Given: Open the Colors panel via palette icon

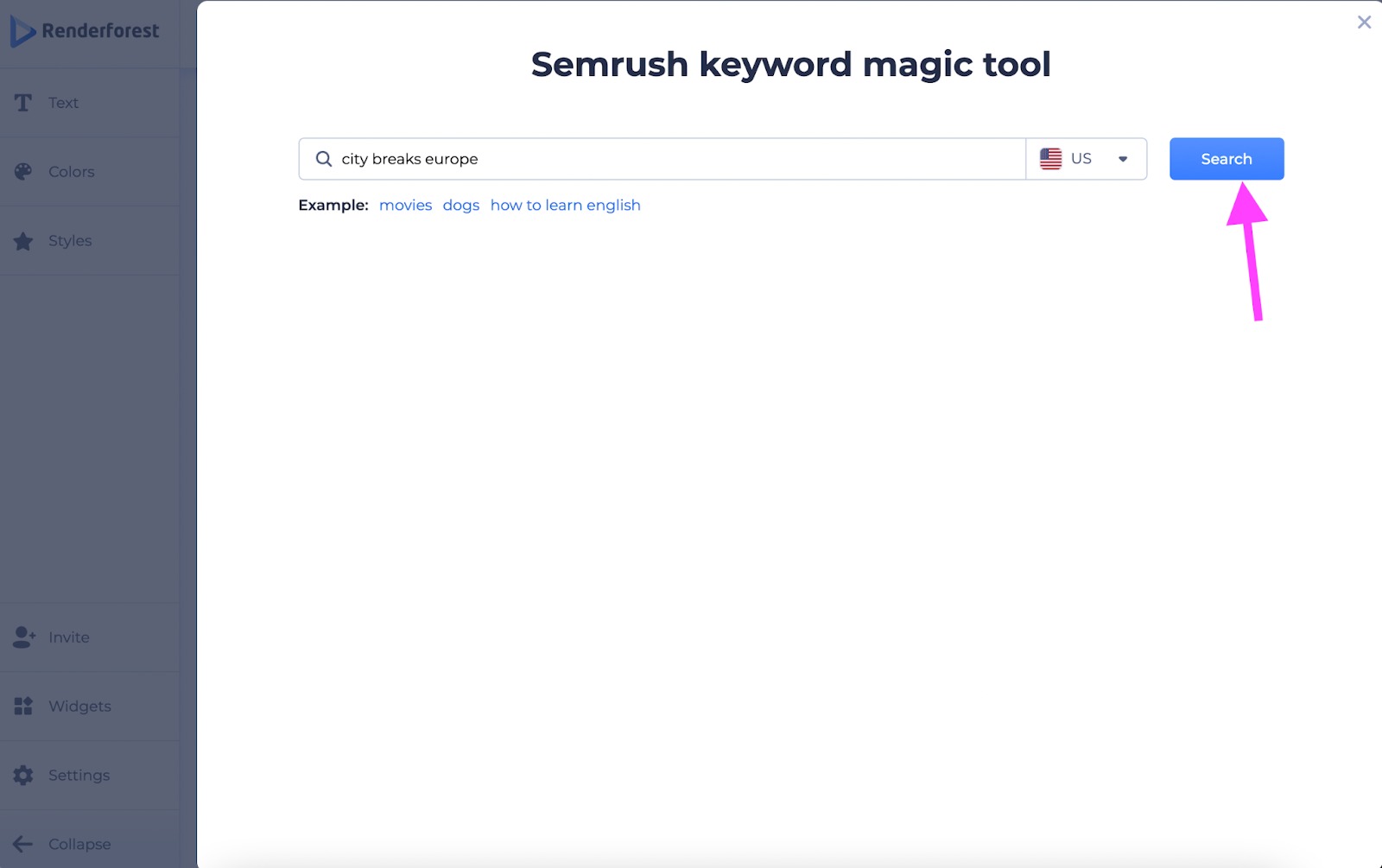Looking at the screenshot, I should (x=22, y=171).
